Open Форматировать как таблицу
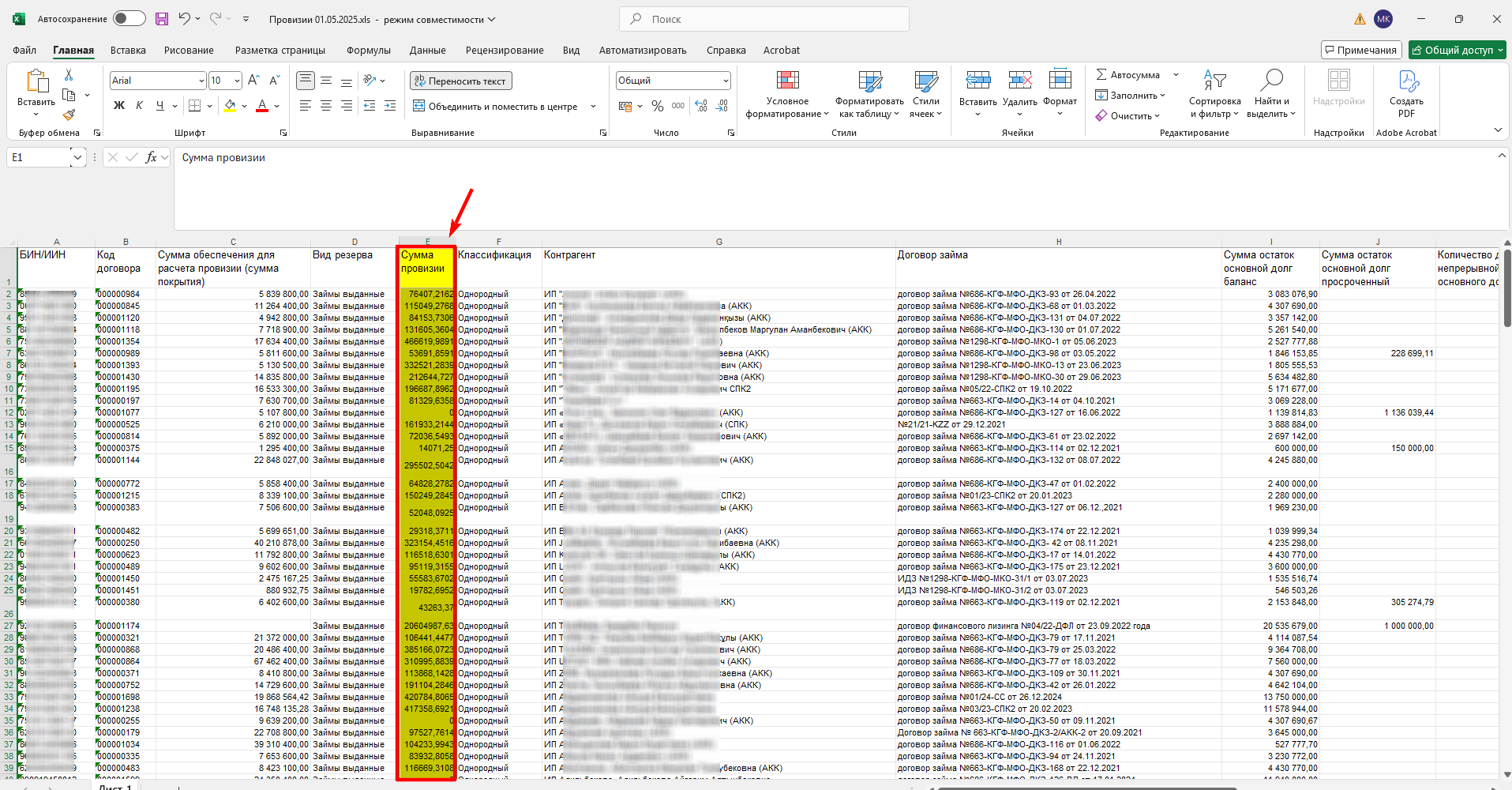1512x790 pixels. (x=869, y=95)
